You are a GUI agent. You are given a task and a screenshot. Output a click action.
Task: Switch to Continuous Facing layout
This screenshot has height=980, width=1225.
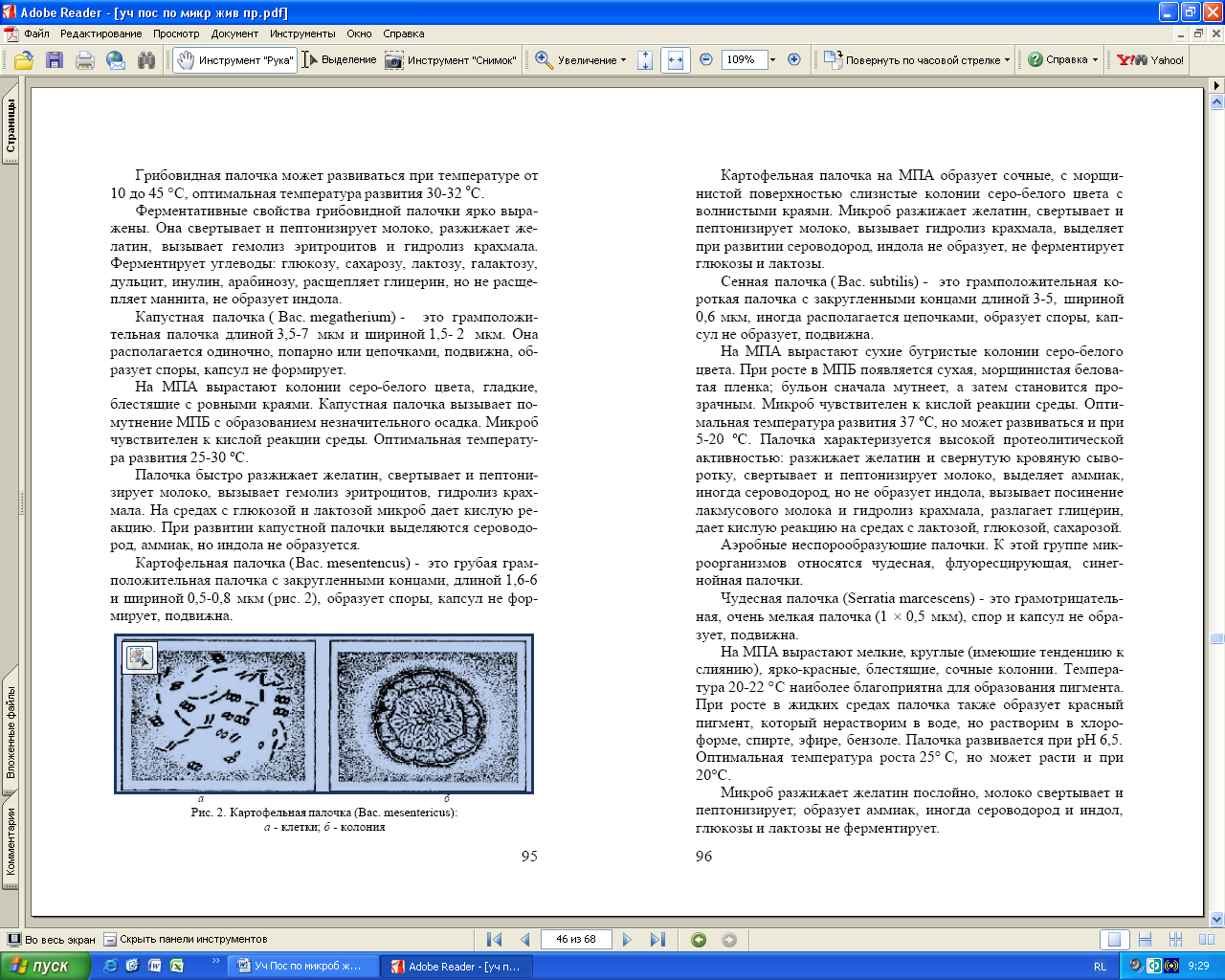click(x=1176, y=940)
